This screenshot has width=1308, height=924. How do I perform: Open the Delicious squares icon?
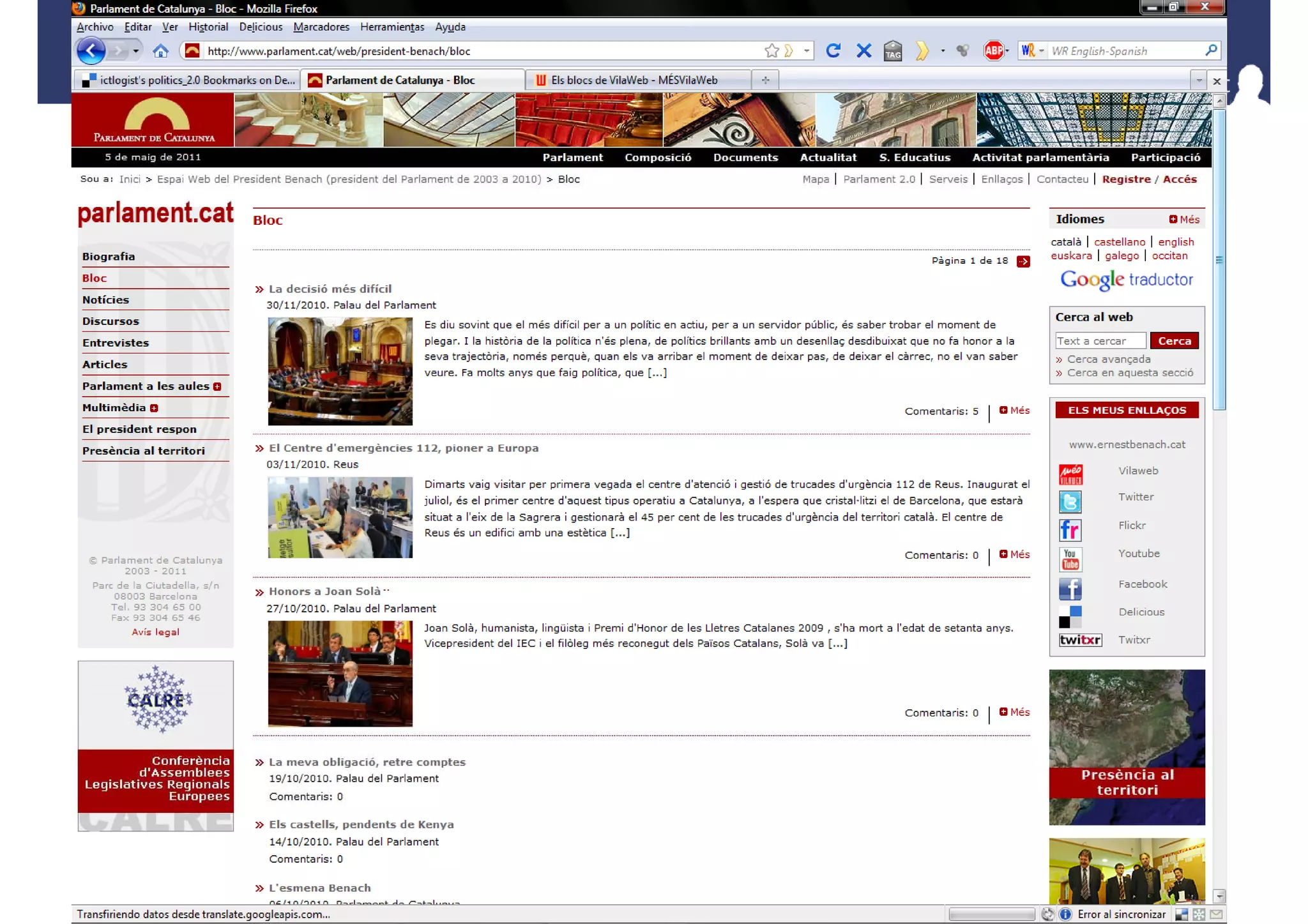click(1070, 617)
